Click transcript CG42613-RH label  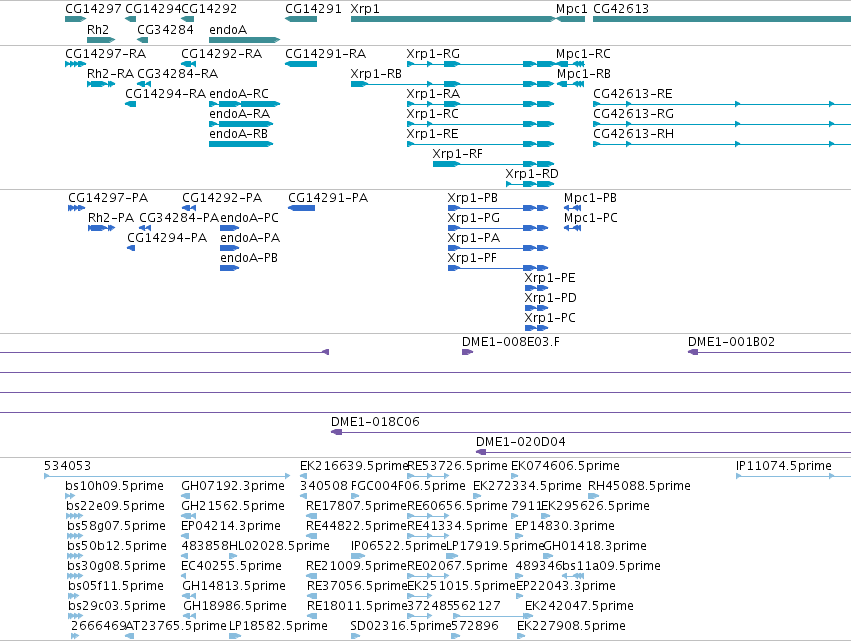pyautogui.click(x=633, y=134)
